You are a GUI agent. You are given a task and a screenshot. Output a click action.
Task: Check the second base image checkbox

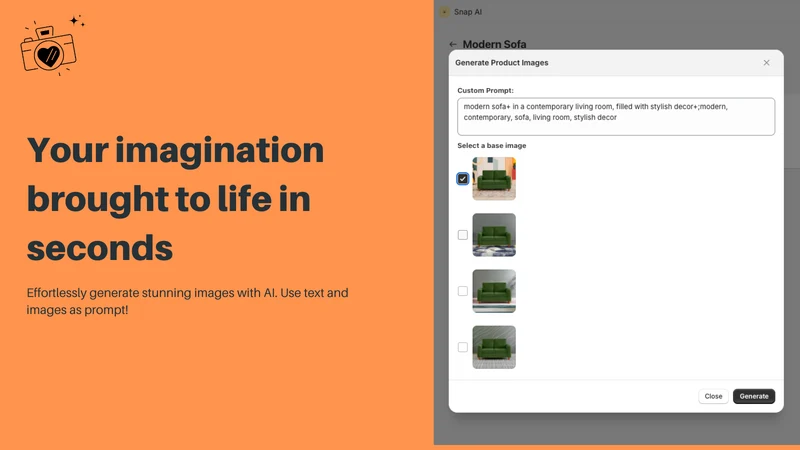[x=463, y=235]
